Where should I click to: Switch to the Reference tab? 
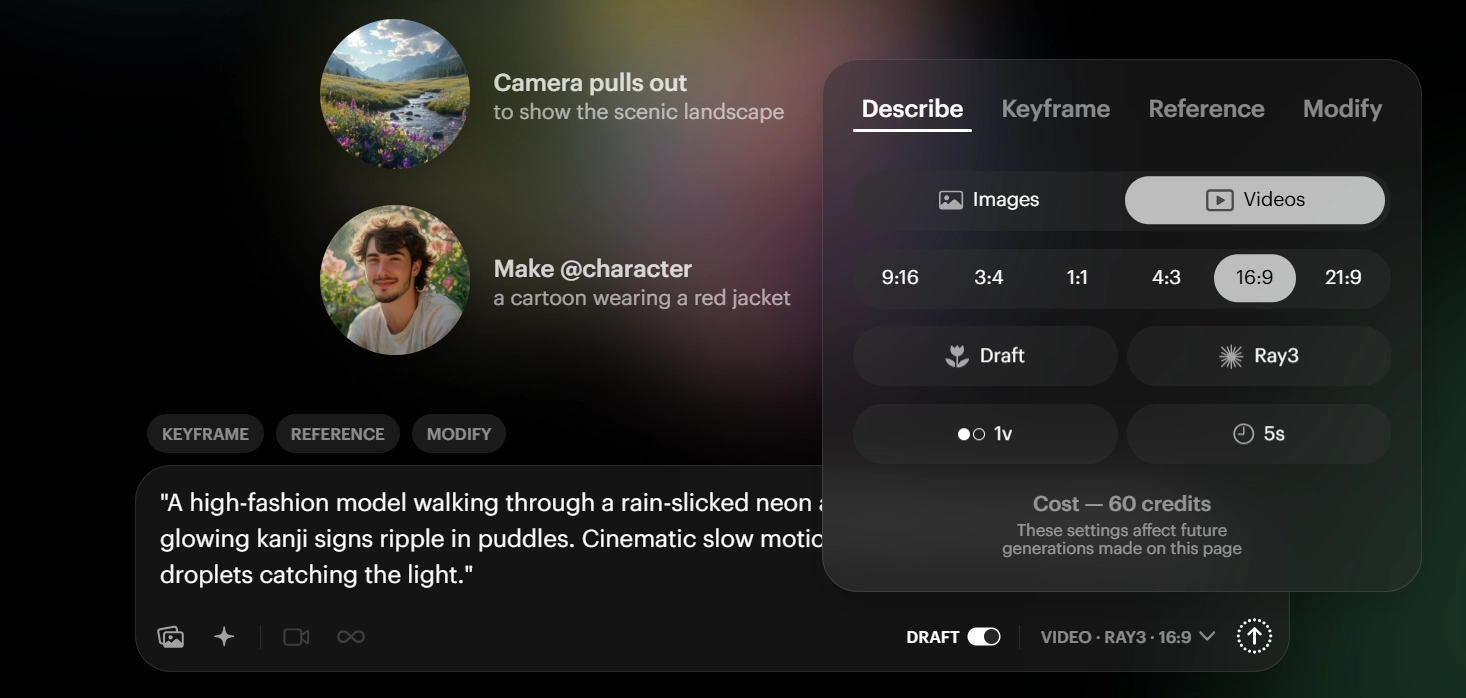tap(1206, 108)
